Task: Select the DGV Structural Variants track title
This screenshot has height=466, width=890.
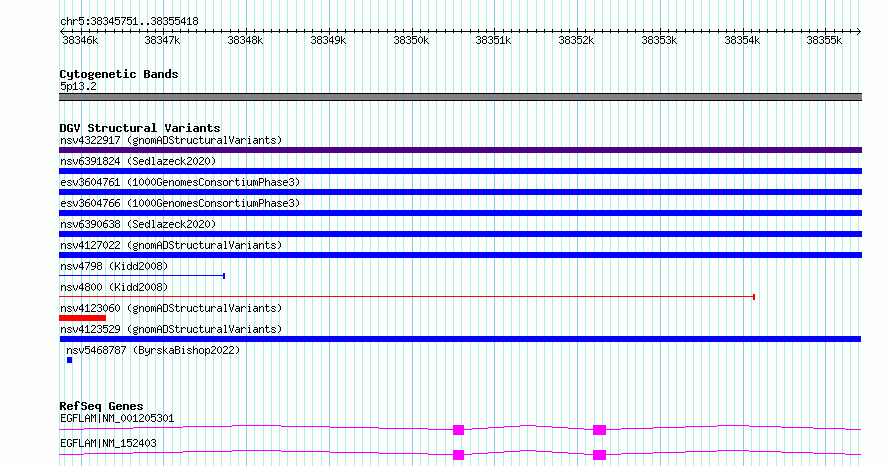Action: coord(140,128)
